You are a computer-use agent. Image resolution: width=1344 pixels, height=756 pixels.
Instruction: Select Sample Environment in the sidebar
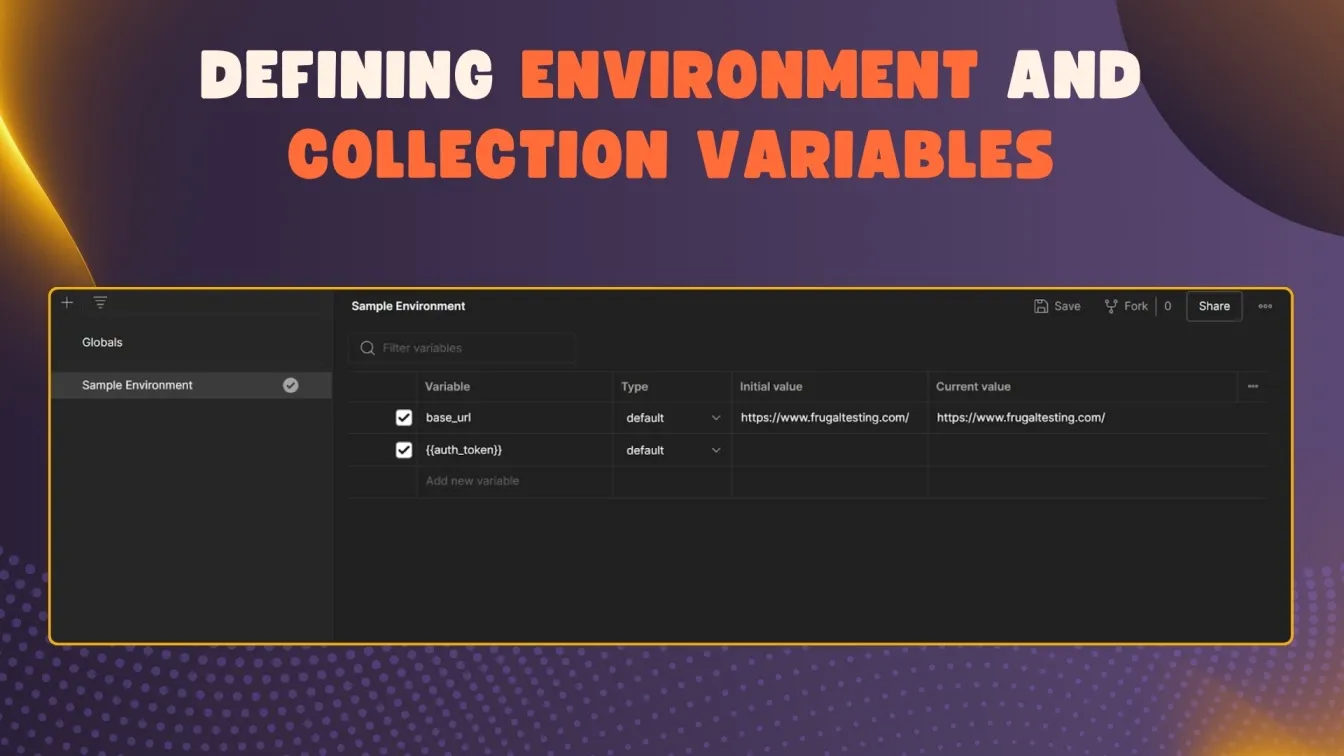tap(191, 385)
